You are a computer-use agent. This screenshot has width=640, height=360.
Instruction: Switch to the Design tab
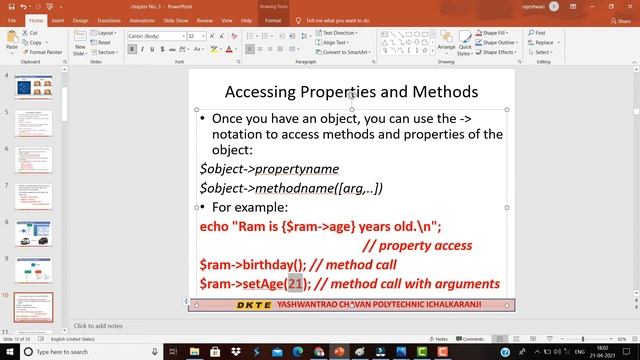tap(80, 20)
